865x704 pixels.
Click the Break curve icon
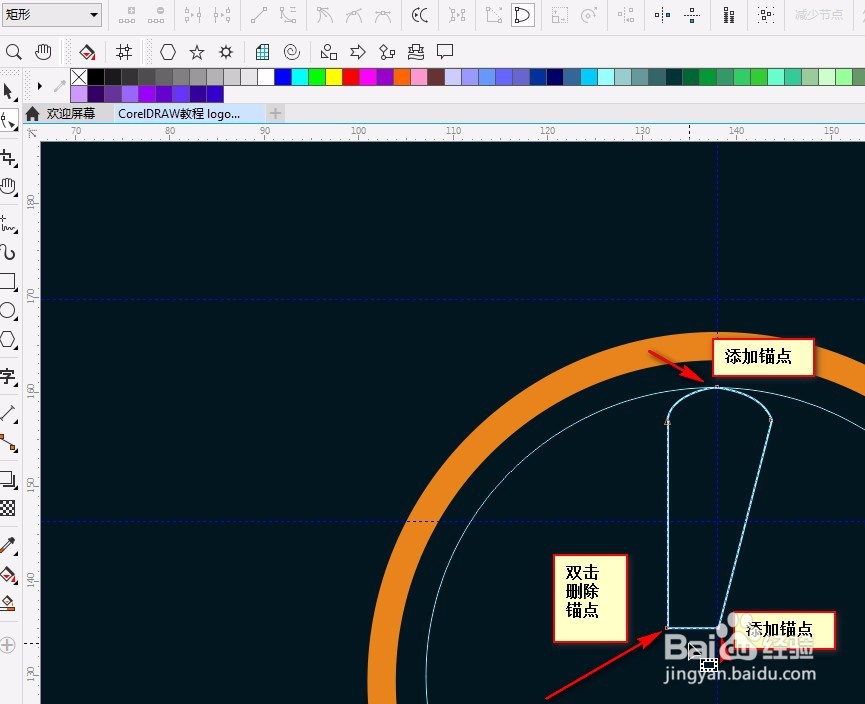point(222,15)
